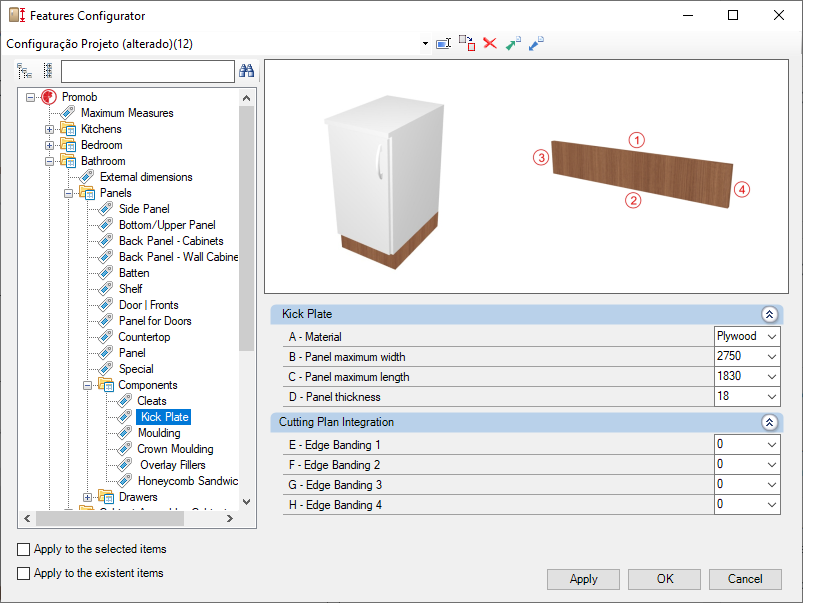Click the tag icon beside Cleats
The width and height of the screenshot is (813, 605).
[x=125, y=401]
